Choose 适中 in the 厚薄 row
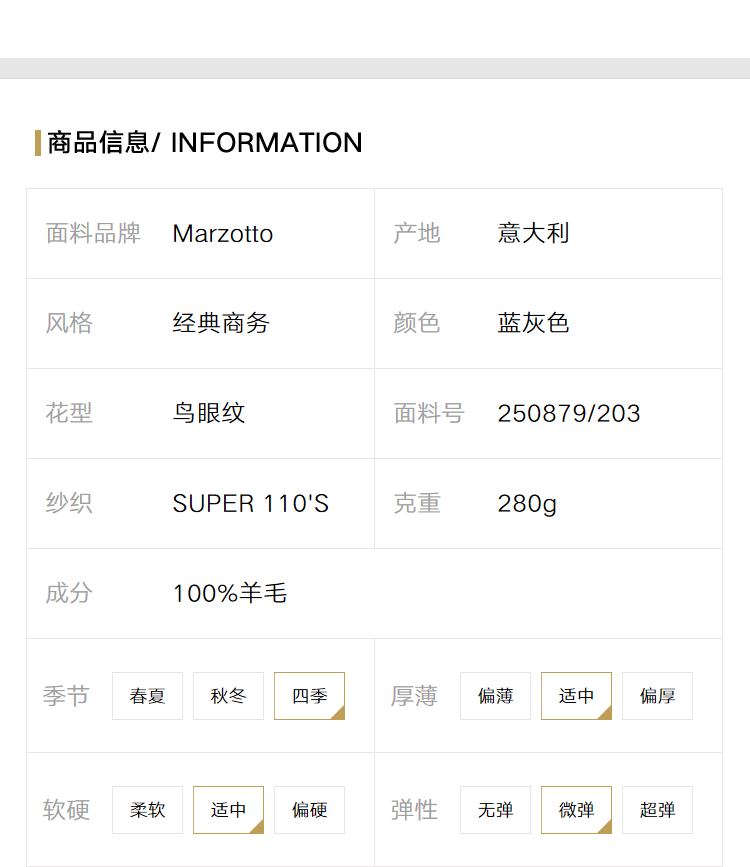Image resolution: width=750 pixels, height=867 pixels. point(576,696)
